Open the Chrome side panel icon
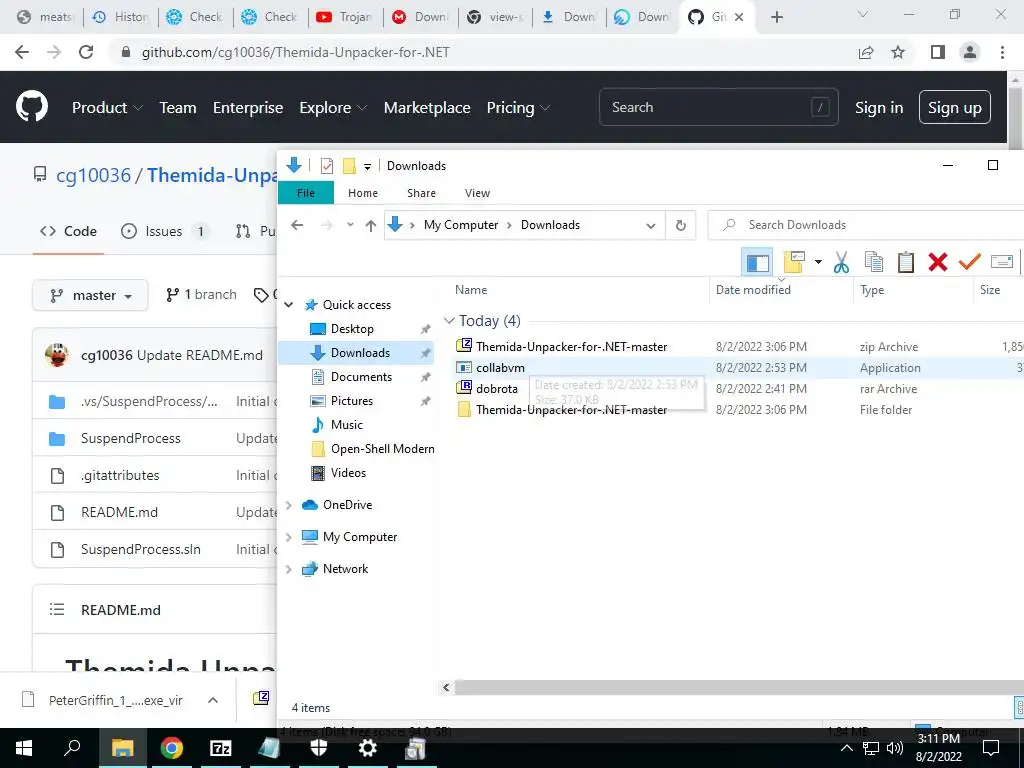Screen dimensions: 1024x768 point(938,52)
